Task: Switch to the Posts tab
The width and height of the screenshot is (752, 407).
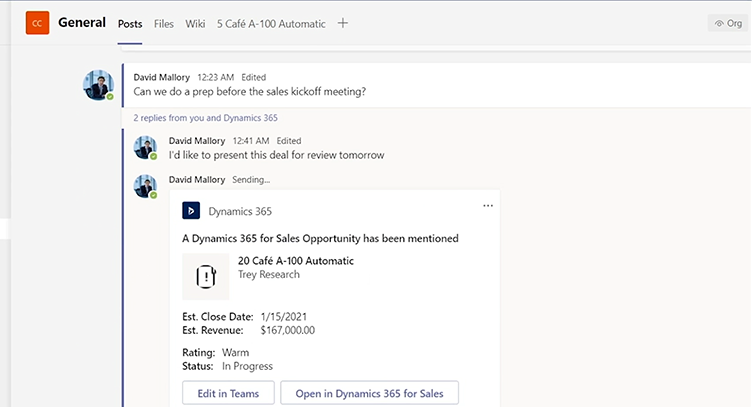Action: (x=130, y=24)
